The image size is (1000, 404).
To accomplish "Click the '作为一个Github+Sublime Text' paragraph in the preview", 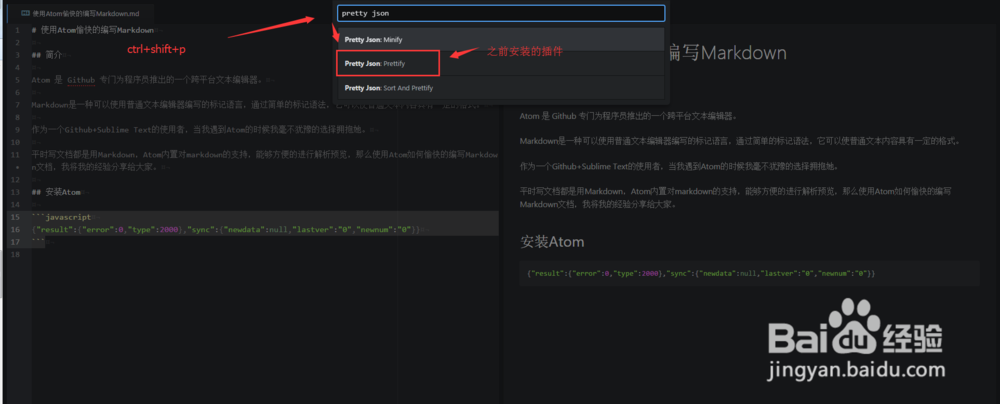I will point(679,167).
